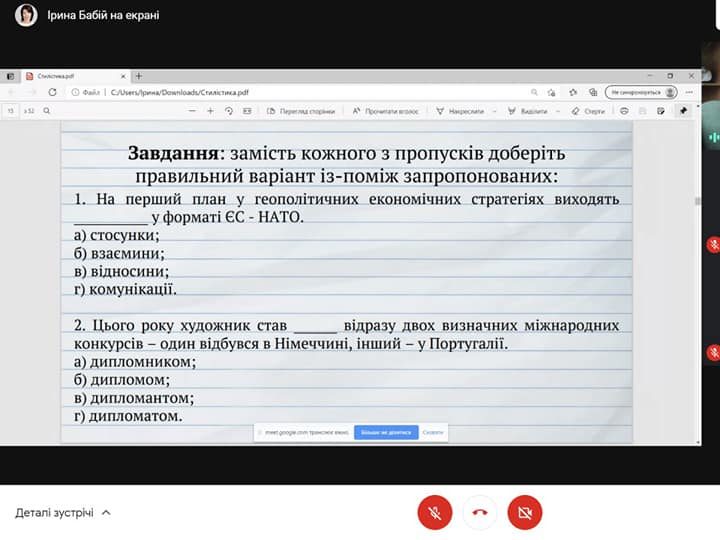Rotate the PDF page with rotate icon
The image size is (720, 540).
pyautogui.click(x=229, y=111)
